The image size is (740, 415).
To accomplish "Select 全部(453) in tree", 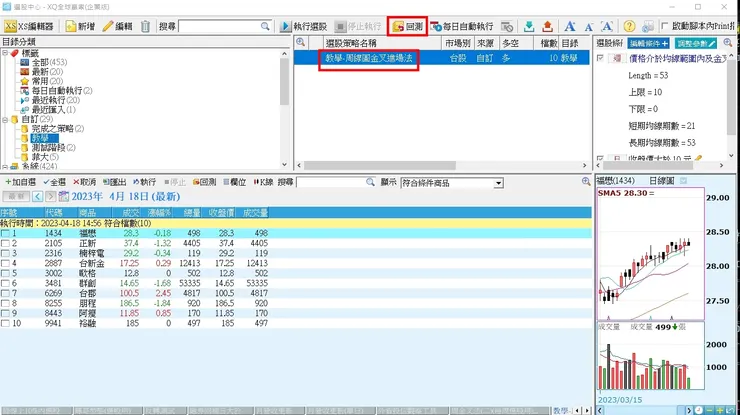I will point(49,62).
